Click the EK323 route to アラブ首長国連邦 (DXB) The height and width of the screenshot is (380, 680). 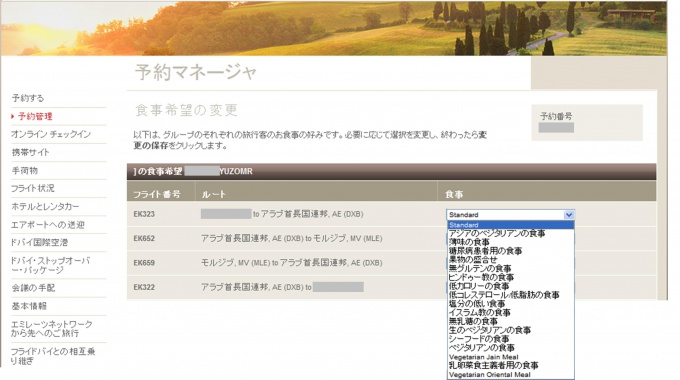point(282,214)
